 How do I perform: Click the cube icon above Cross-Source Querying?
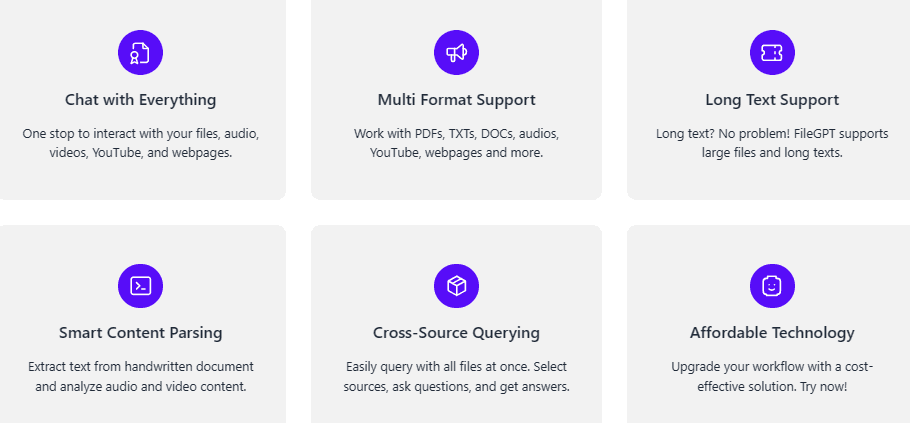click(456, 285)
